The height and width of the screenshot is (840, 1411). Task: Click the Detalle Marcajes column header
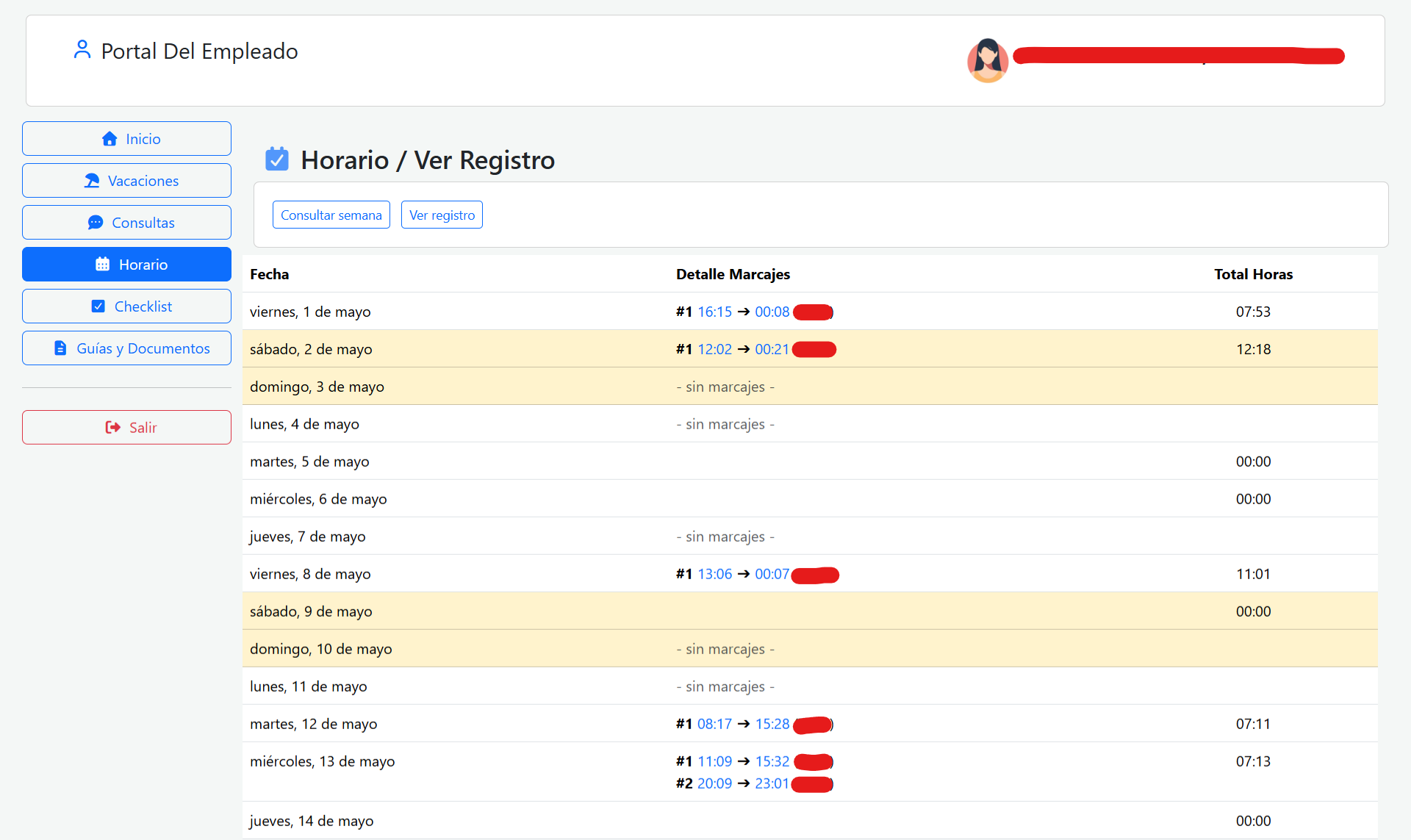click(733, 274)
